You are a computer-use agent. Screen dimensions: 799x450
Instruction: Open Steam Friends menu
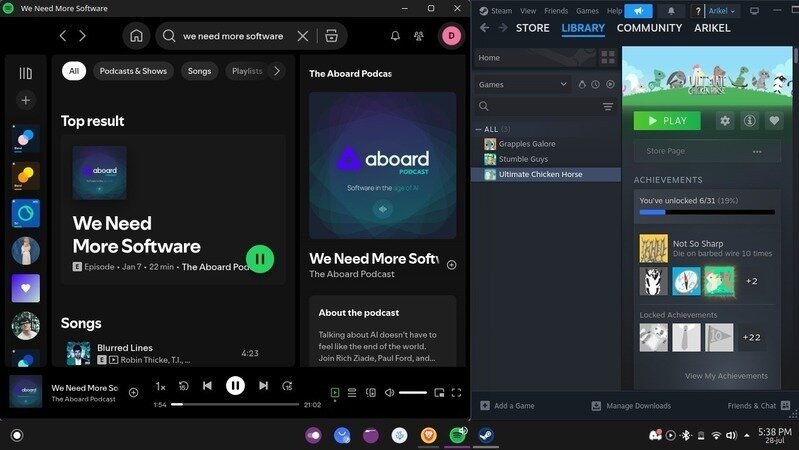[x=556, y=11]
